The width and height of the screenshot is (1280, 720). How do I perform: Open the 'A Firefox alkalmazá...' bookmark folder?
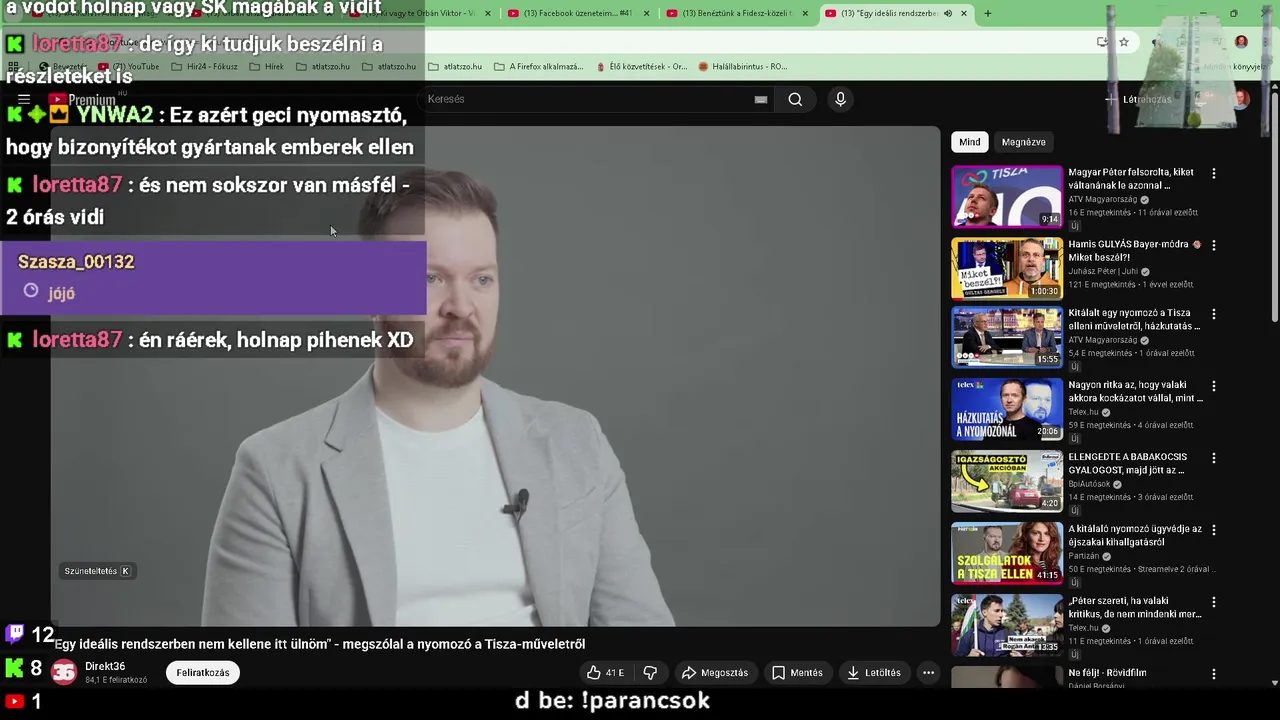coord(538,67)
